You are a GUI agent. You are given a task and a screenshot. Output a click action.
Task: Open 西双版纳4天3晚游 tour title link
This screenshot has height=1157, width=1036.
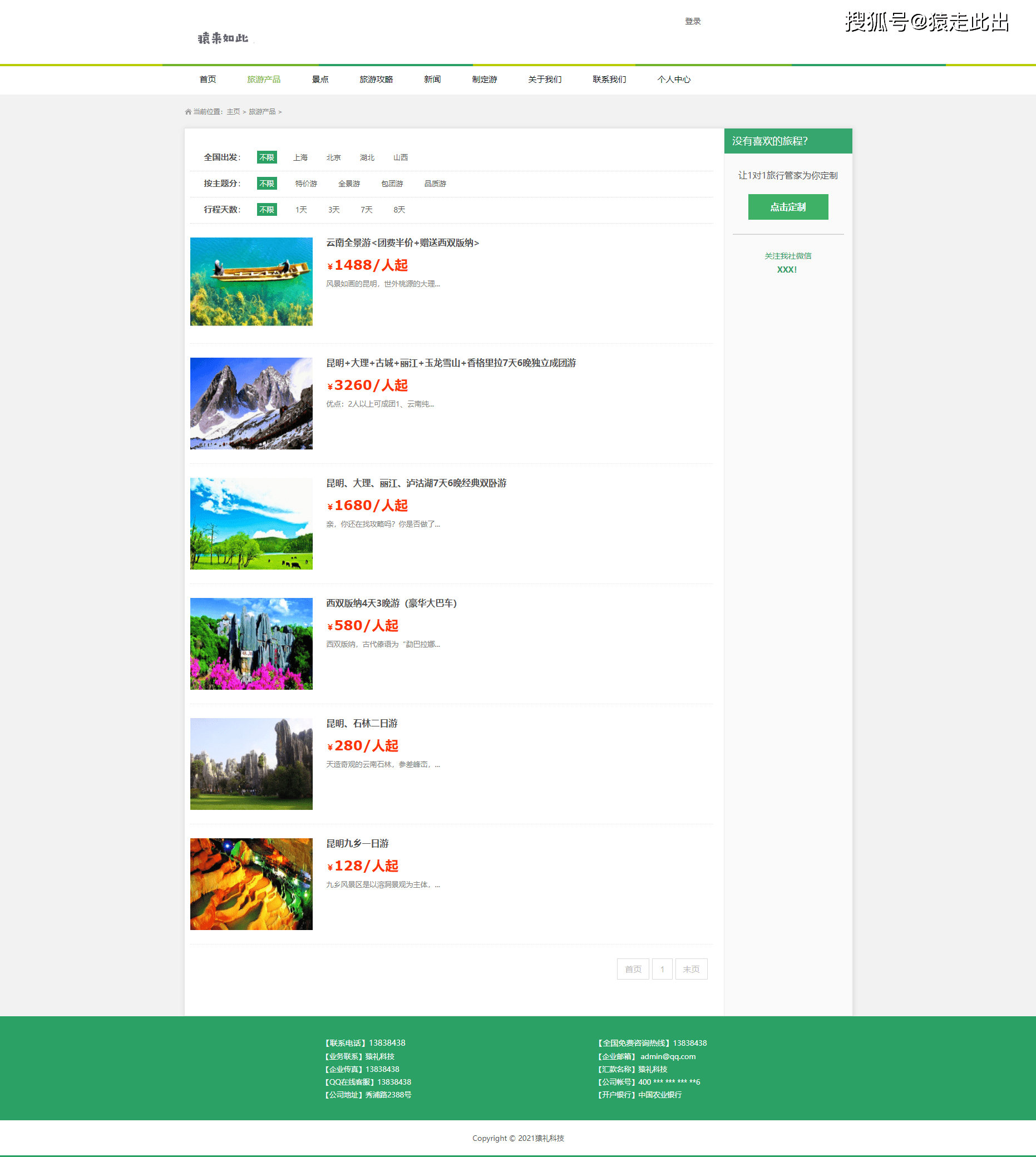391,604
